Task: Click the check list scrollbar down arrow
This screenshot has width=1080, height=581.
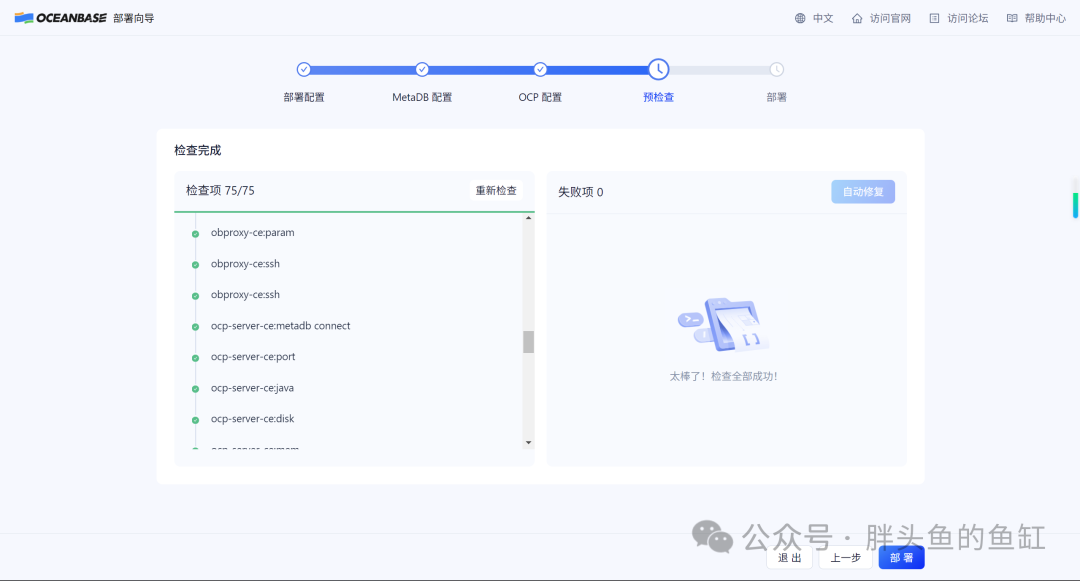Action: [x=528, y=443]
